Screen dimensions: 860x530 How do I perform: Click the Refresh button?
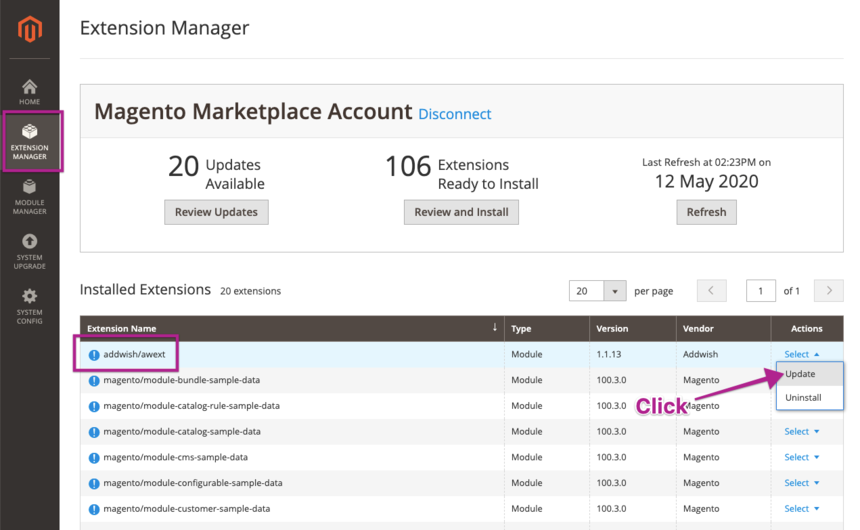coord(706,212)
